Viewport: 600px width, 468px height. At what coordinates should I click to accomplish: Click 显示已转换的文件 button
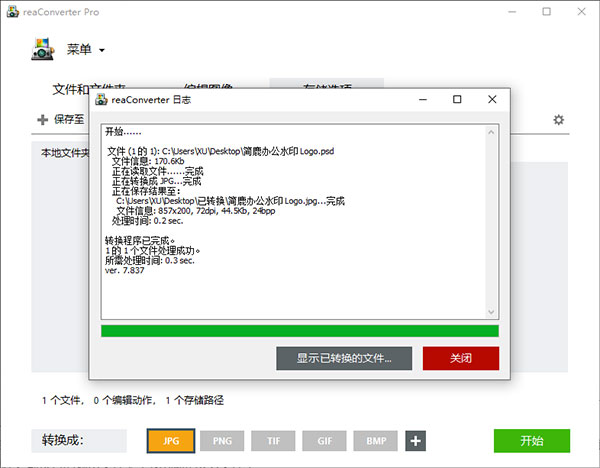344,358
